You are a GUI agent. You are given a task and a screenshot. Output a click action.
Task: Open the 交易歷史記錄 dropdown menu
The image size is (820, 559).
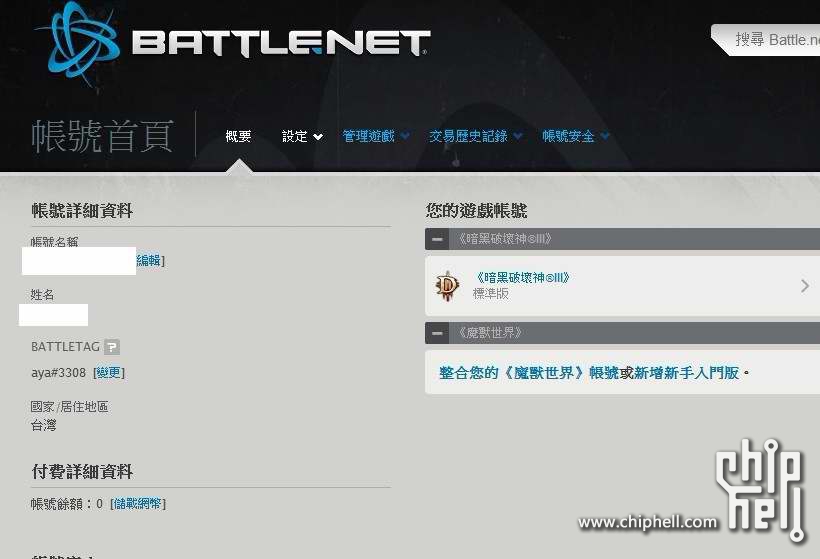(475, 136)
